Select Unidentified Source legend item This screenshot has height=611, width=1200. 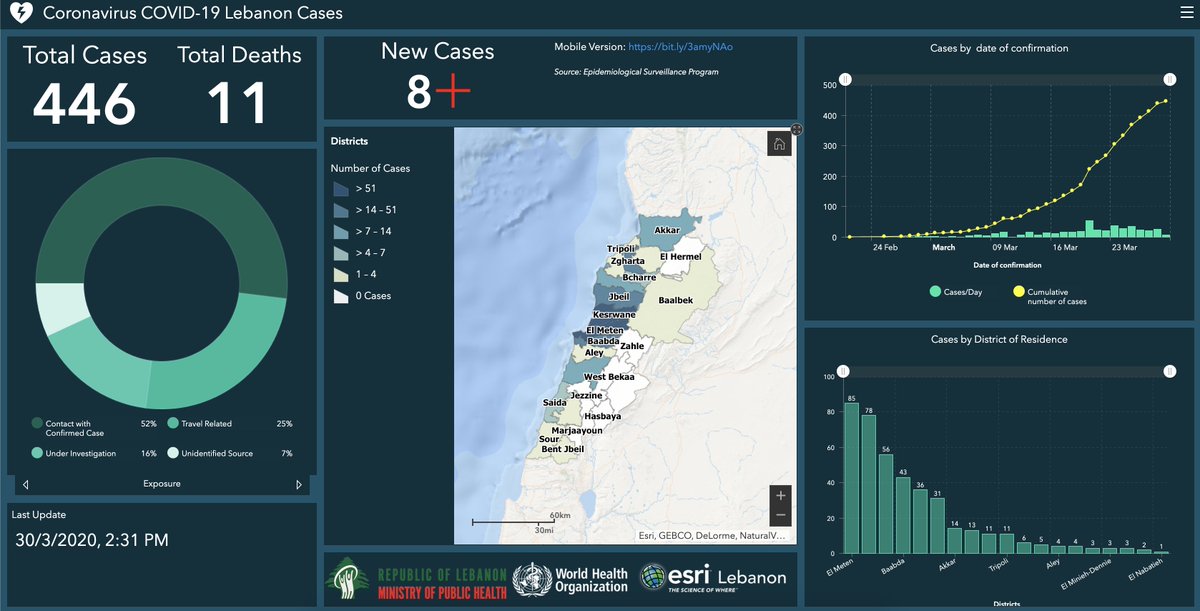230,453
